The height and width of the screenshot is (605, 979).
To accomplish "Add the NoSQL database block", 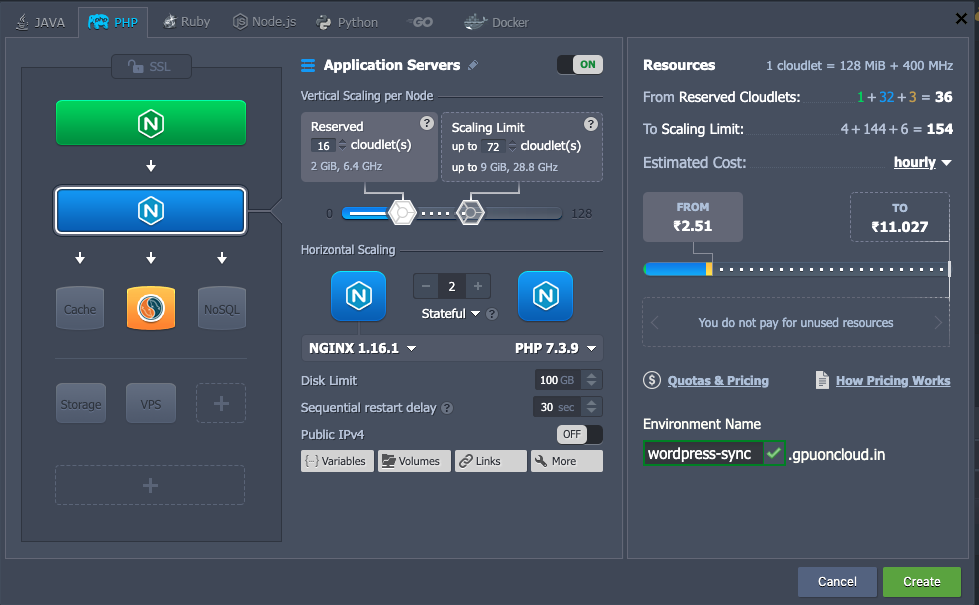I will pyautogui.click(x=221, y=309).
